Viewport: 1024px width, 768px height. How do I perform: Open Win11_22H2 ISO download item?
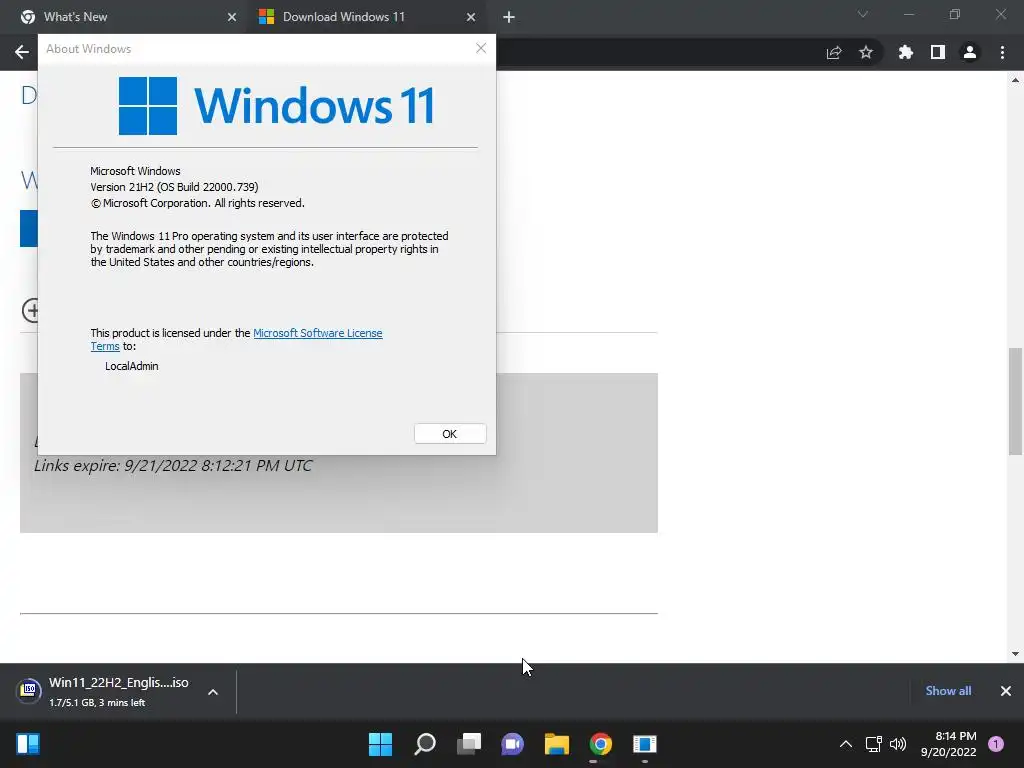(x=104, y=691)
